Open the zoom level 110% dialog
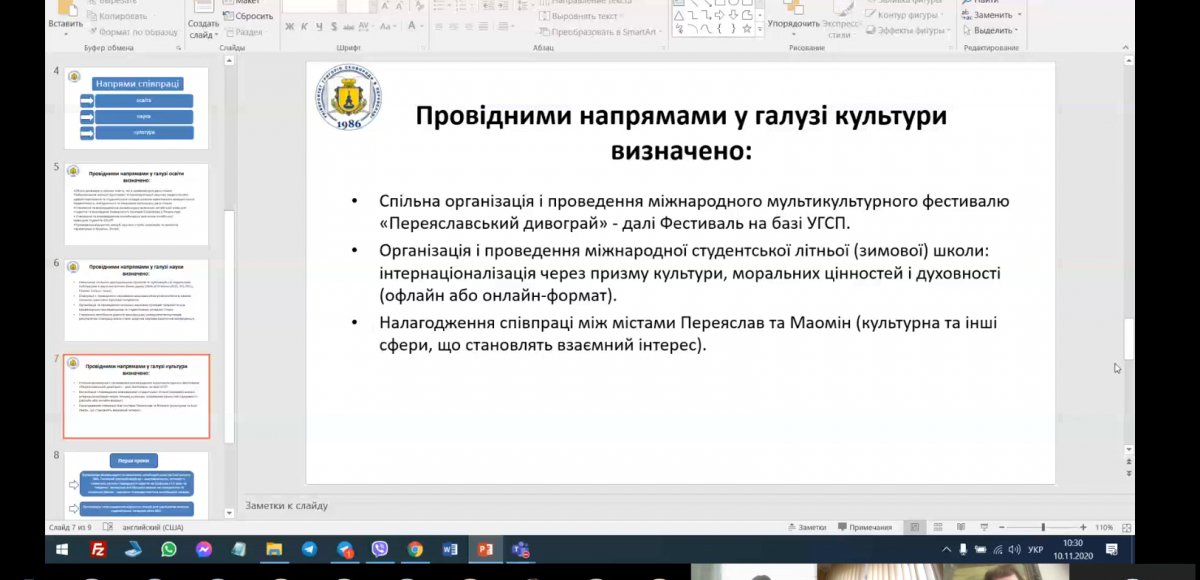 (1104, 527)
